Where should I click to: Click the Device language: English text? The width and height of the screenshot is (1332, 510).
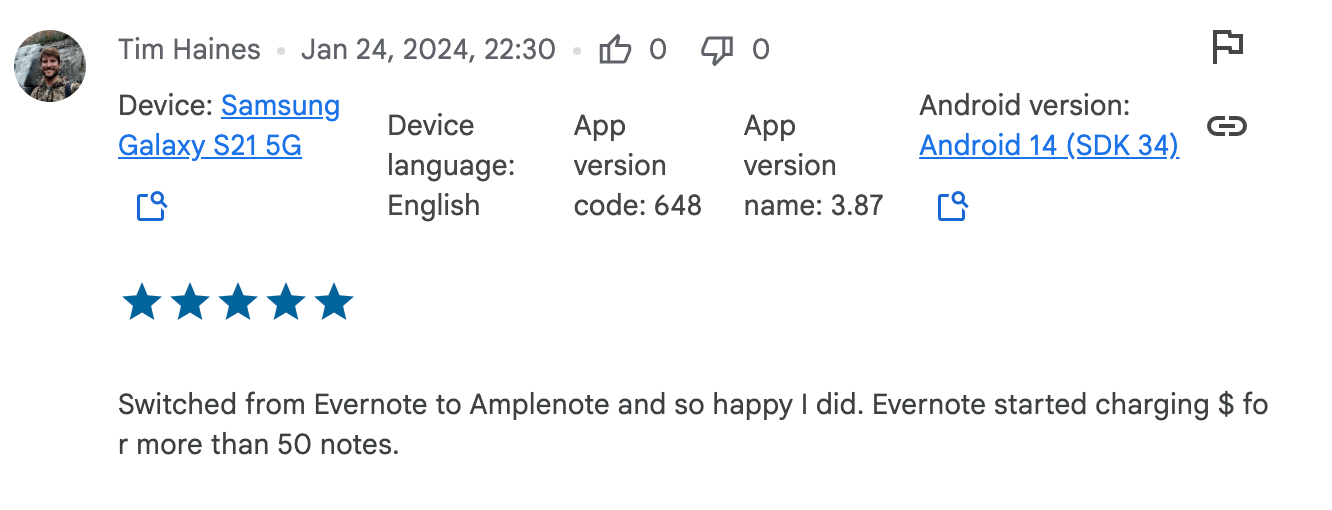click(x=451, y=166)
